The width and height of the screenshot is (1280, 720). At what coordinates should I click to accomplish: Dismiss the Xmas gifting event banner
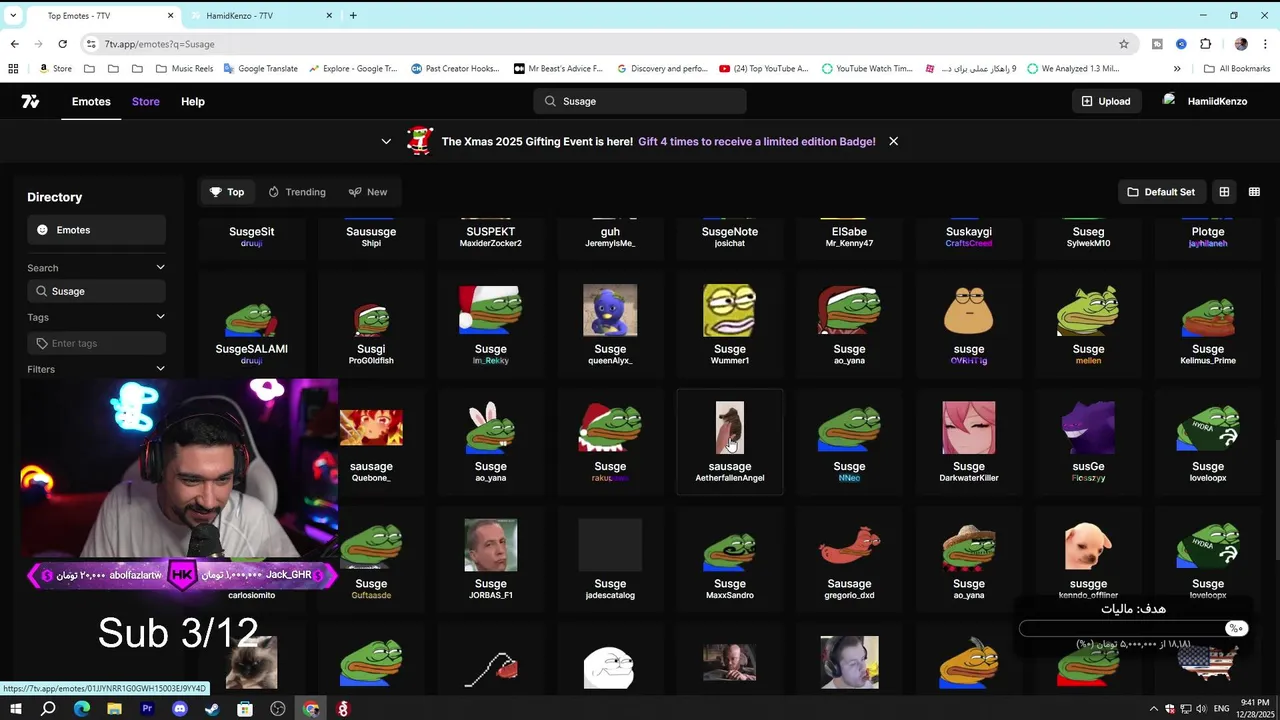pyautogui.click(x=893, y=141)
